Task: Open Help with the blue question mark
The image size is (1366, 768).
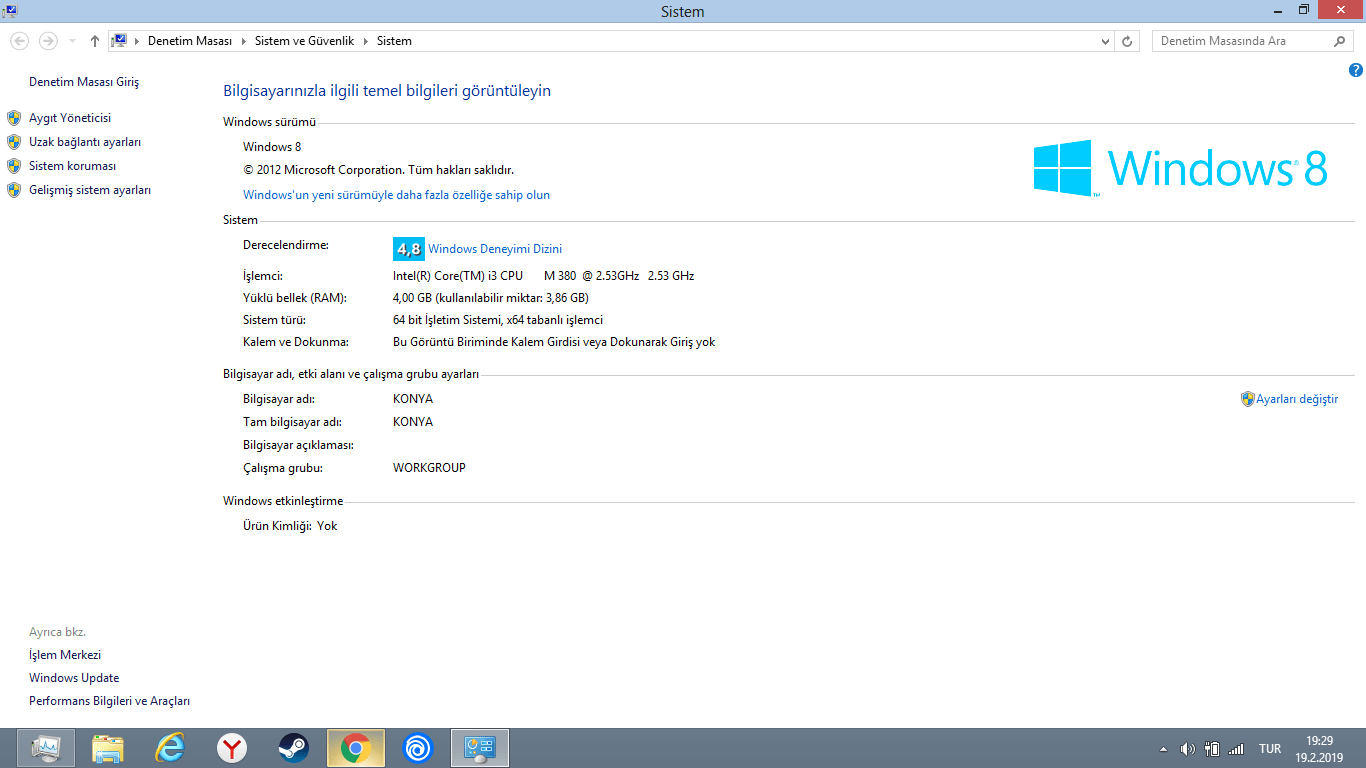Action: coord(1355,70)
